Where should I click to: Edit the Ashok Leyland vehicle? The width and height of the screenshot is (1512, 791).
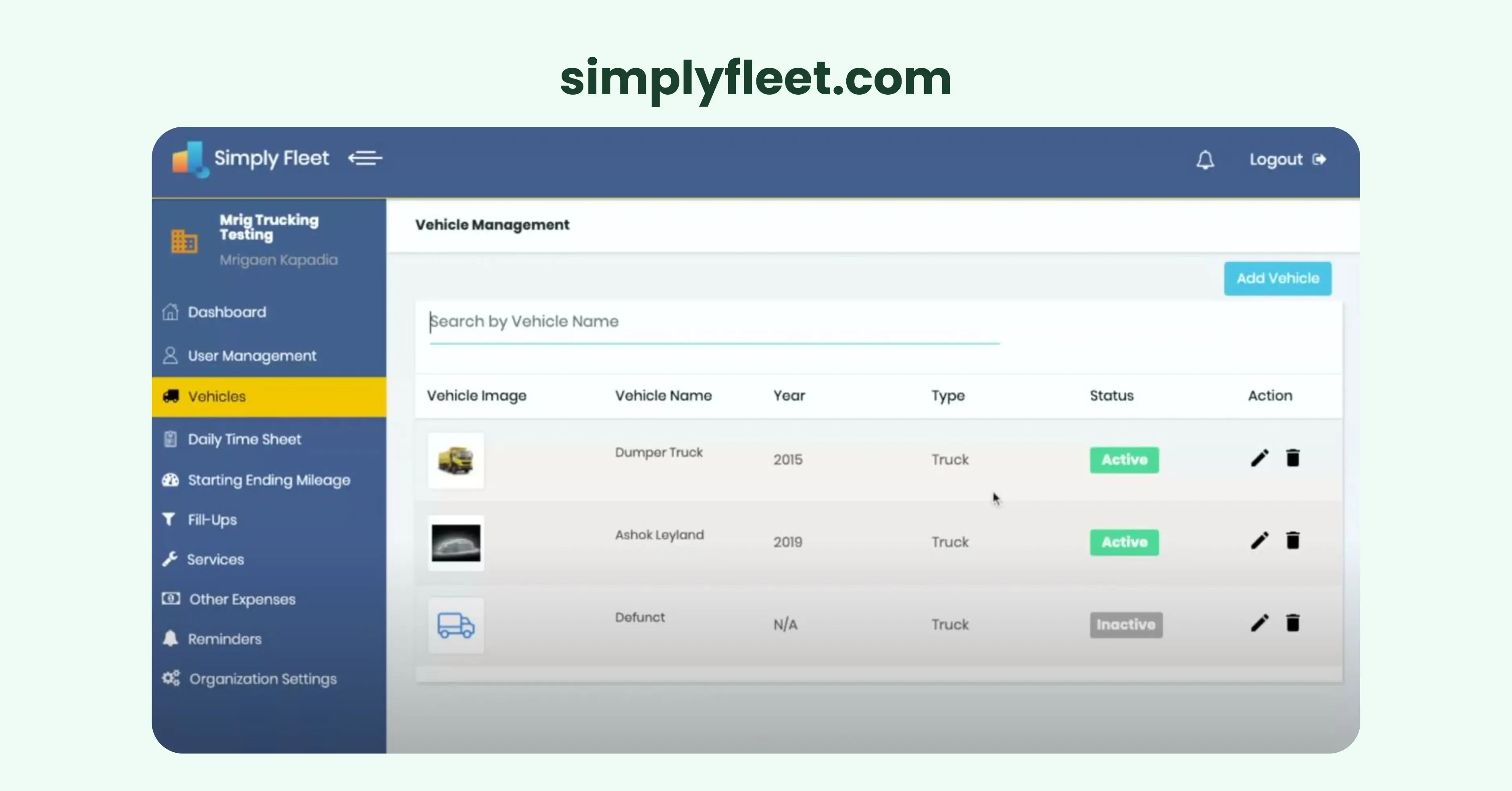tap(1260, 540)
